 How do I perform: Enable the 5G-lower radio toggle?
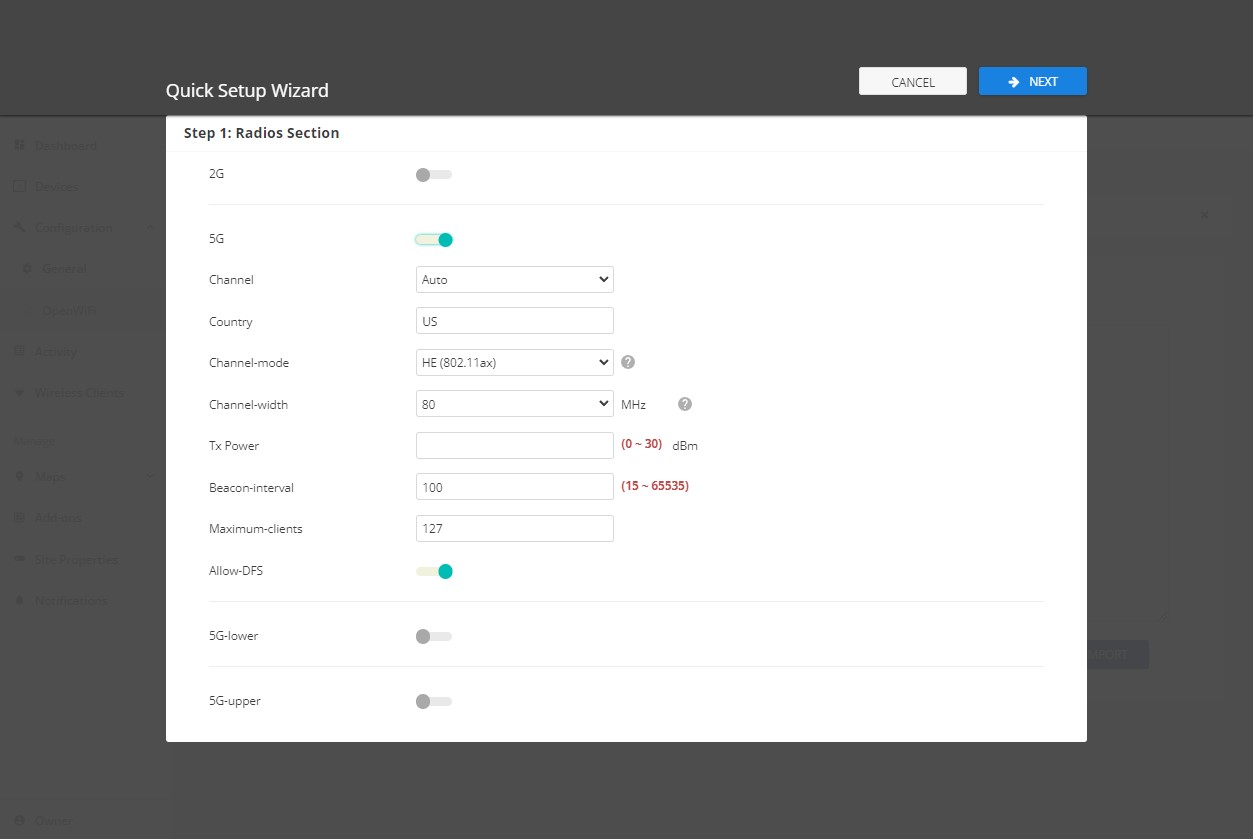click(x=434, y=636)
